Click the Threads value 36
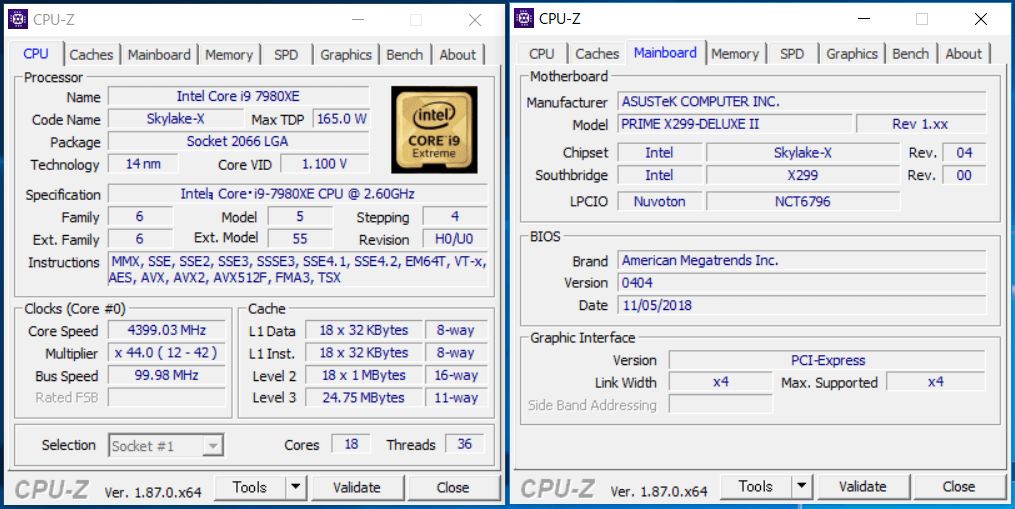Viewport: 1015px width, 509px height. coord(464,444)
